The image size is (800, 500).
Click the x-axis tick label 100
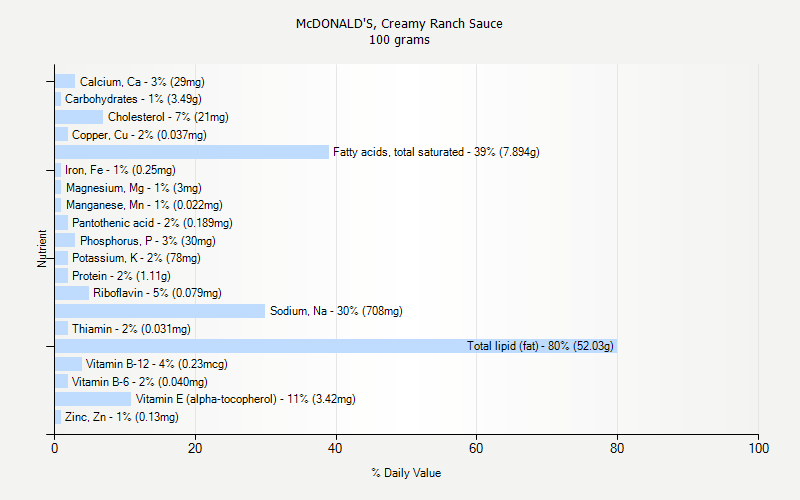[x=759, y=448]
